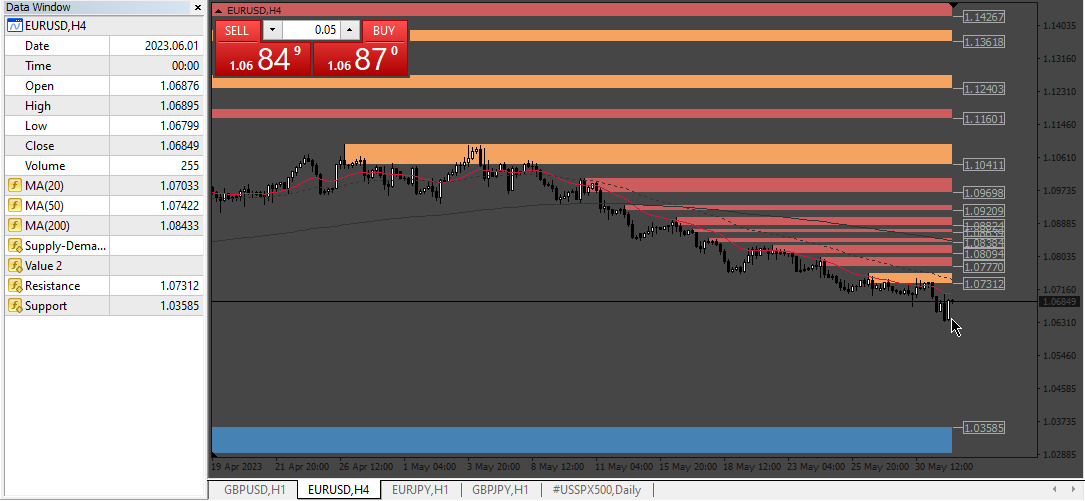Click current price marker 1.06849 on price axis
1085x501 pixels.
click(1058, 302)
